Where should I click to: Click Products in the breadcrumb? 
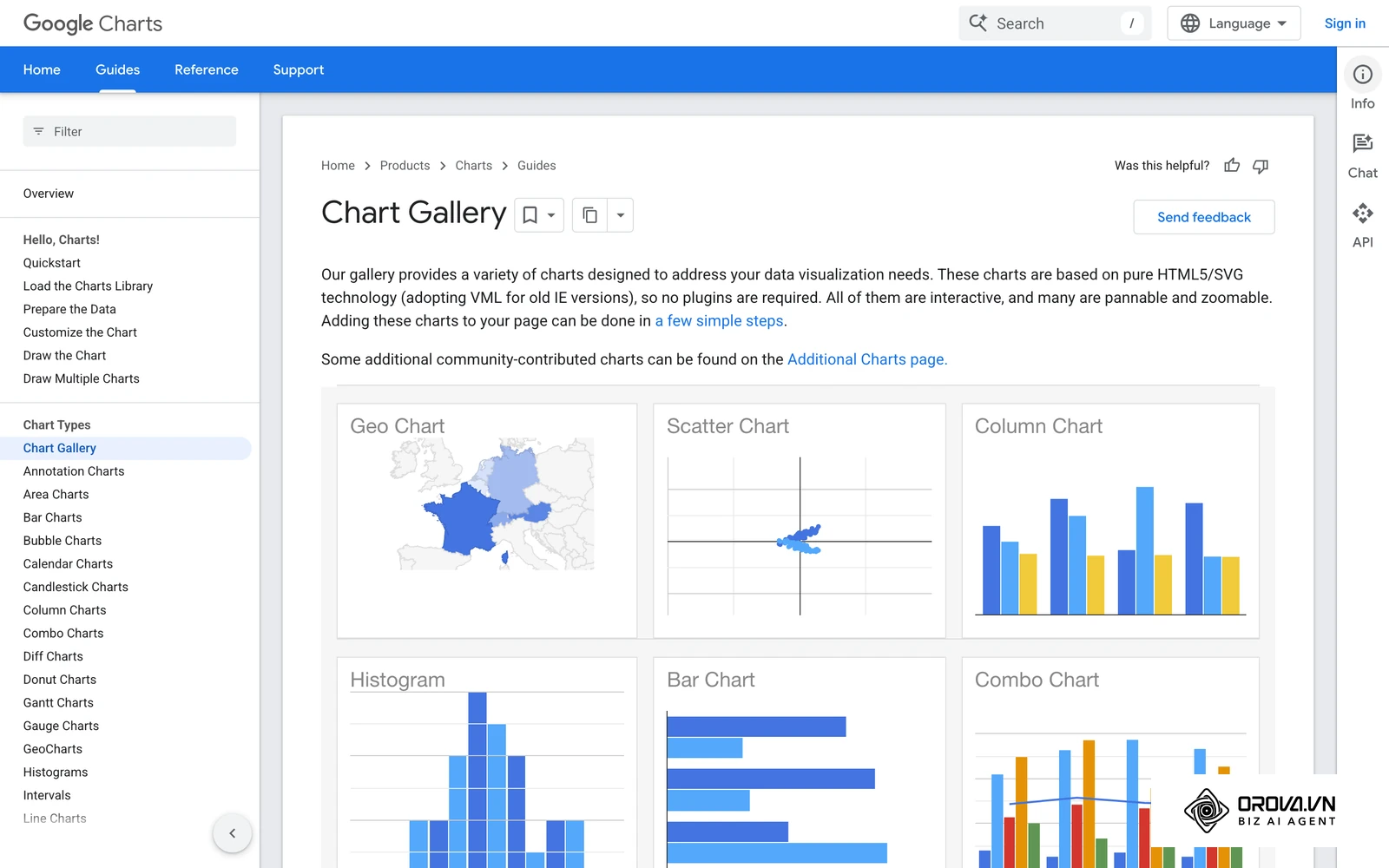tap(405, 166)
